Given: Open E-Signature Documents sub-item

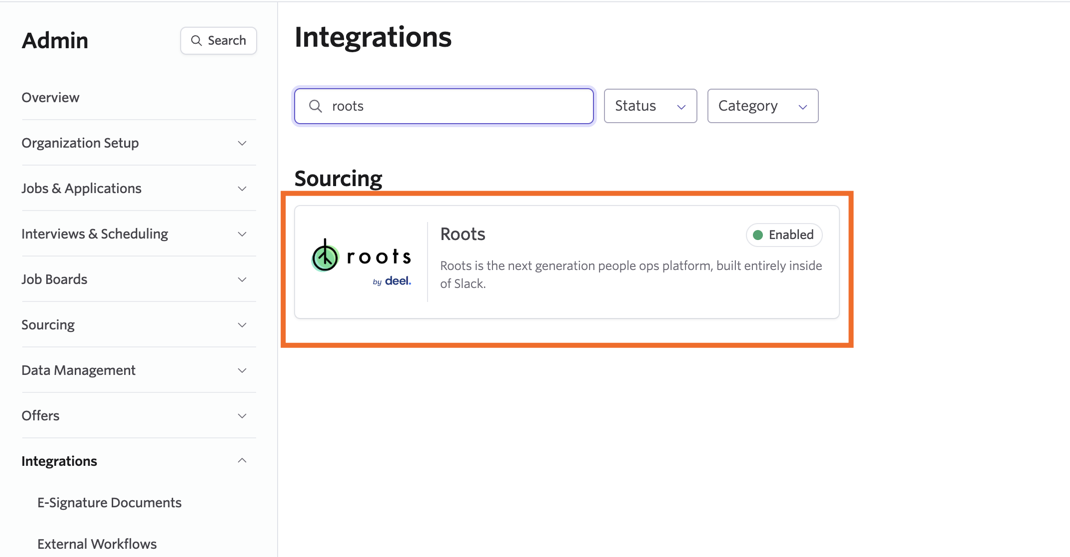Looking at the screenshot, I should coord(109,503).
